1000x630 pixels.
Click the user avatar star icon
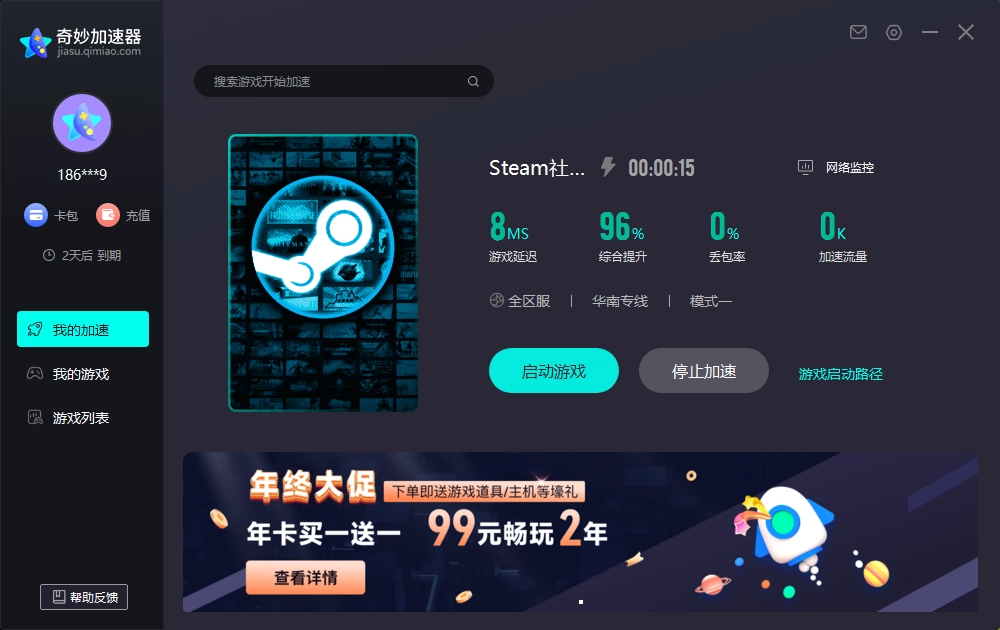pyautogui.click(x=82, y=123)
